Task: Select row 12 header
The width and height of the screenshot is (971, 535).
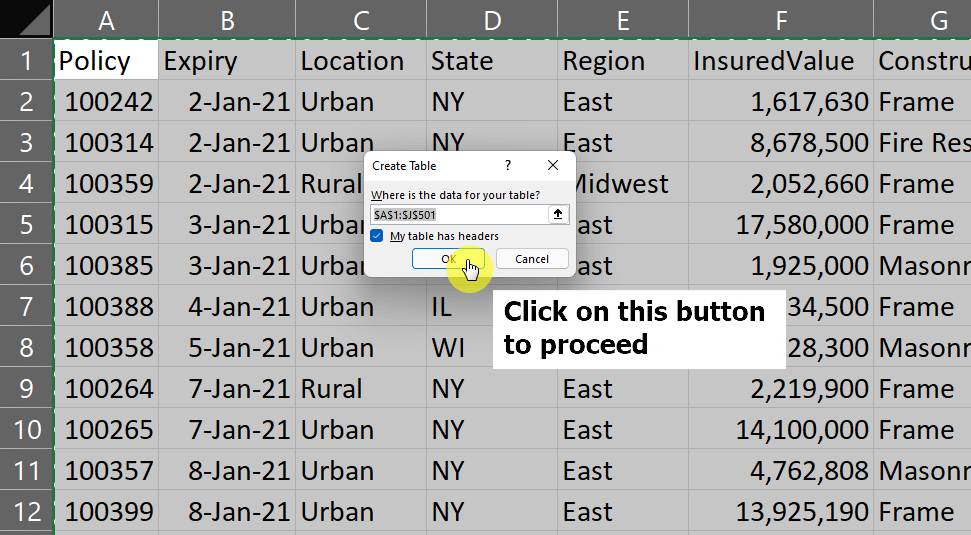Action: tap(27, 511)
